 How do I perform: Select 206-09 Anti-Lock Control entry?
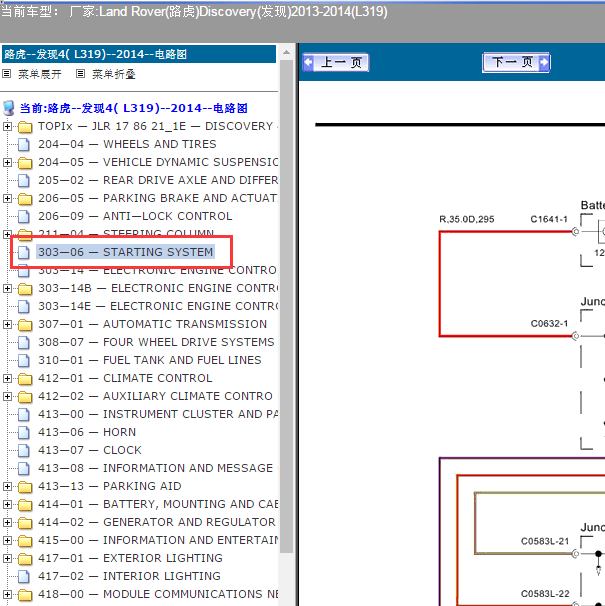coord(135,216)
